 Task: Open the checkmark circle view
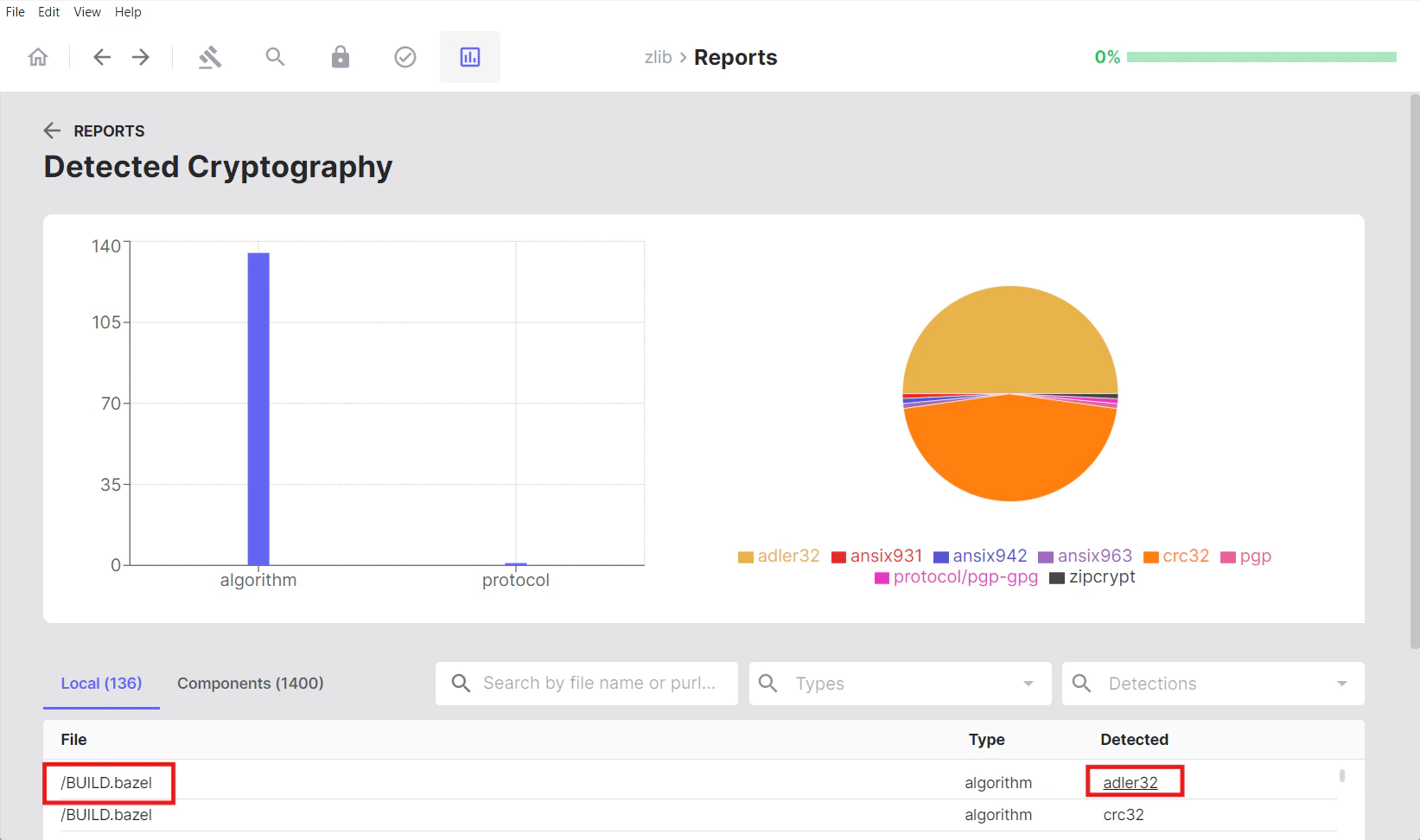tap(405, 57)
